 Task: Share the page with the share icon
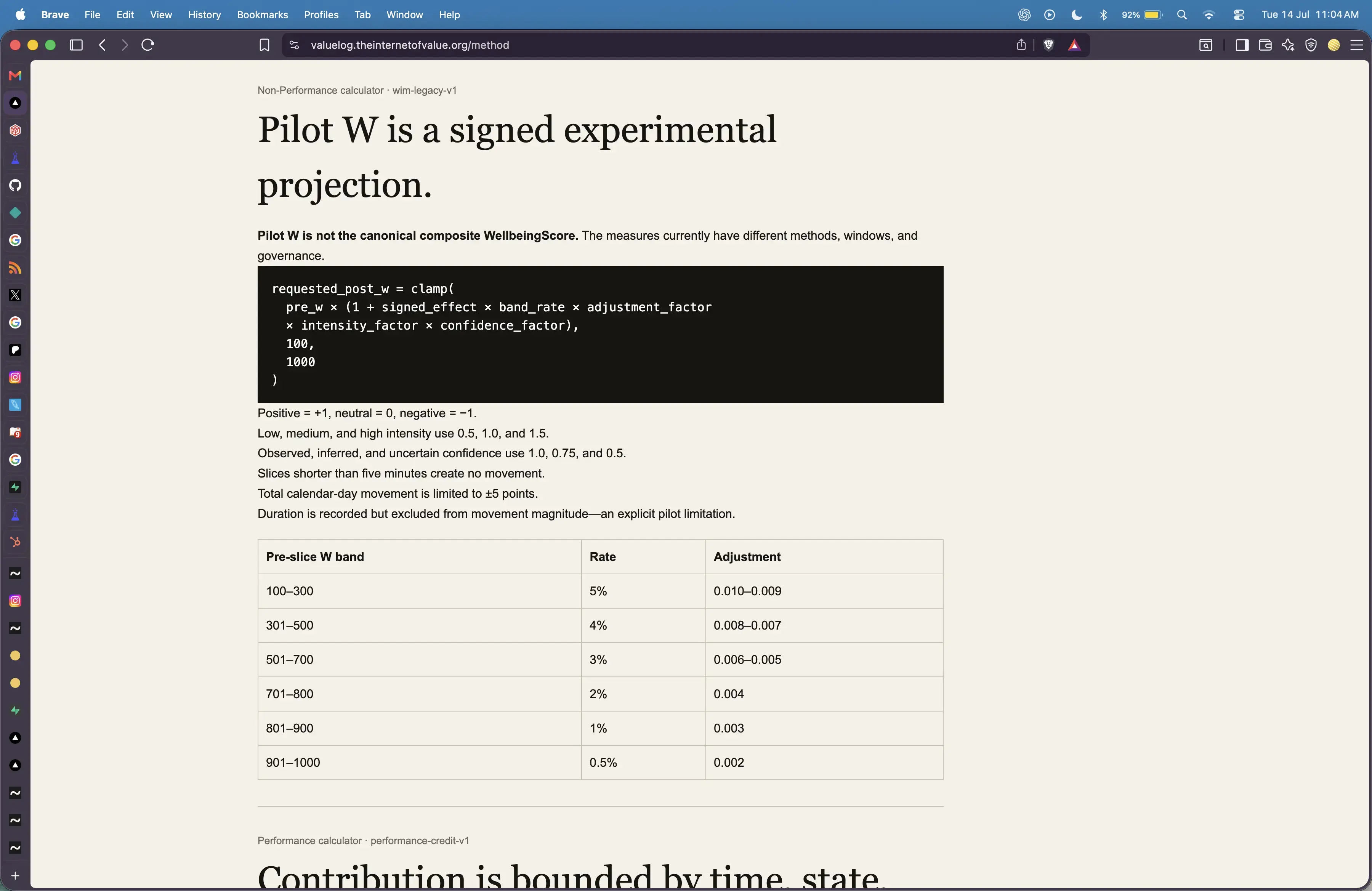[x=1021, y=45]
